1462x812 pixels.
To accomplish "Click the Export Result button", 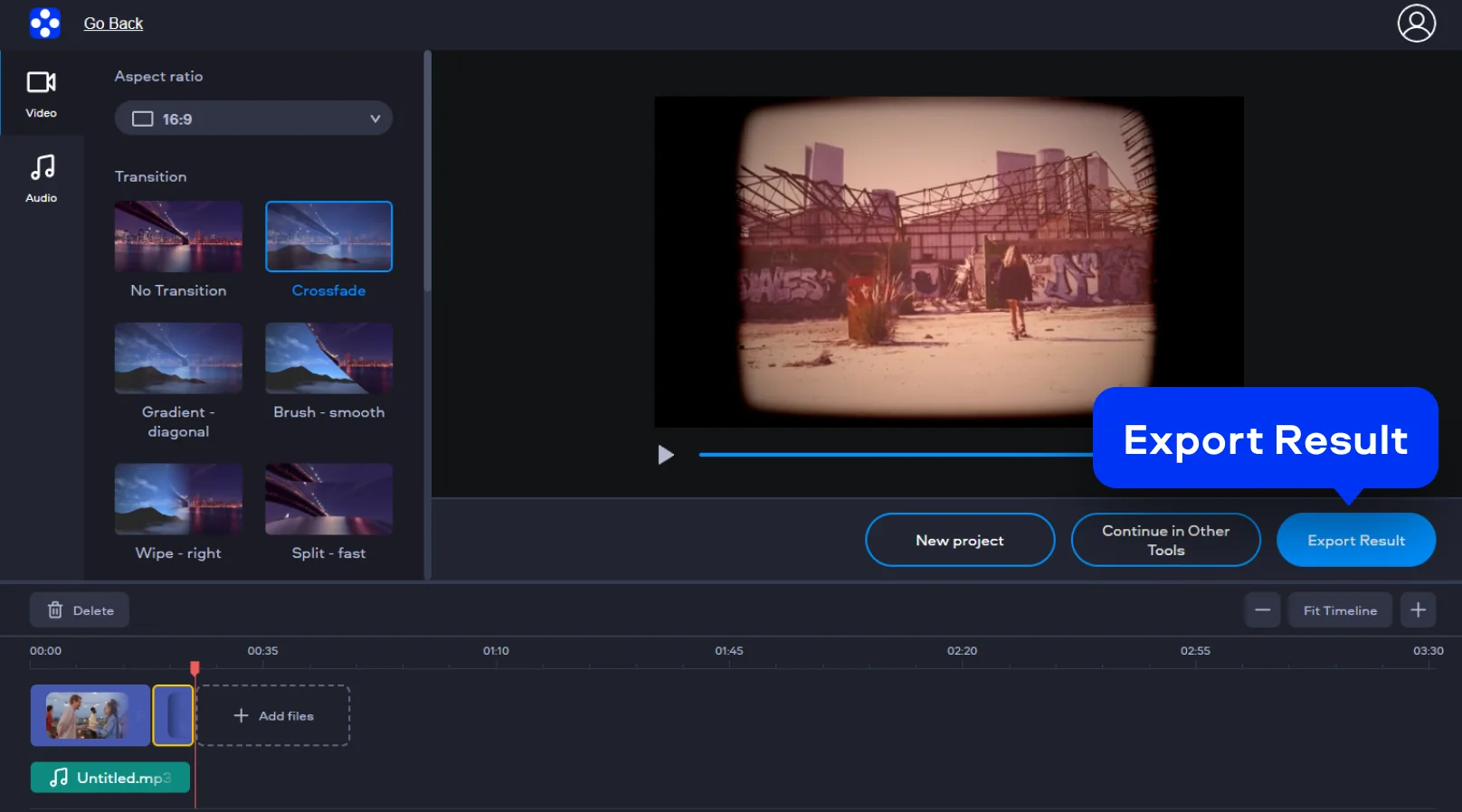I will pos(1355,540).
